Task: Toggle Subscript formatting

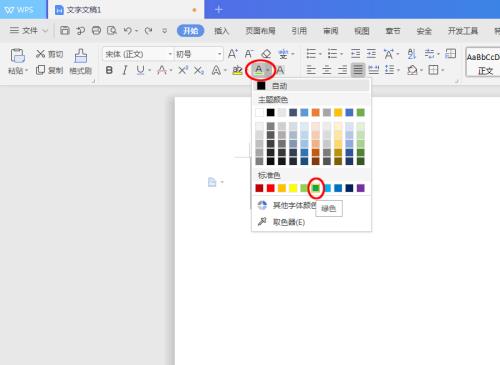Action: coord(199,70)
